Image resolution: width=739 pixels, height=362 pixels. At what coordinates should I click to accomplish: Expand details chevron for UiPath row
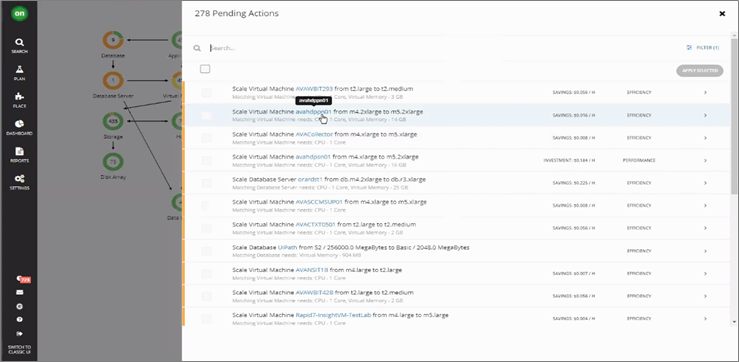pos(705,251)
